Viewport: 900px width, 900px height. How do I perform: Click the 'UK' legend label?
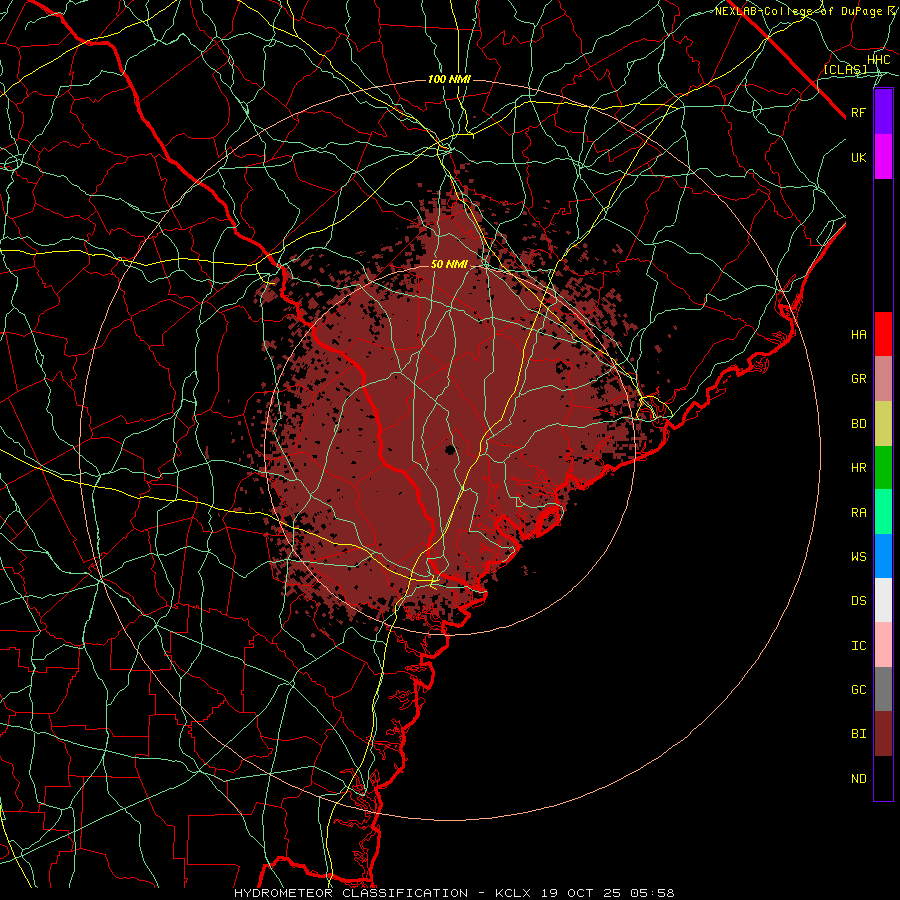(x=858, y=157)
